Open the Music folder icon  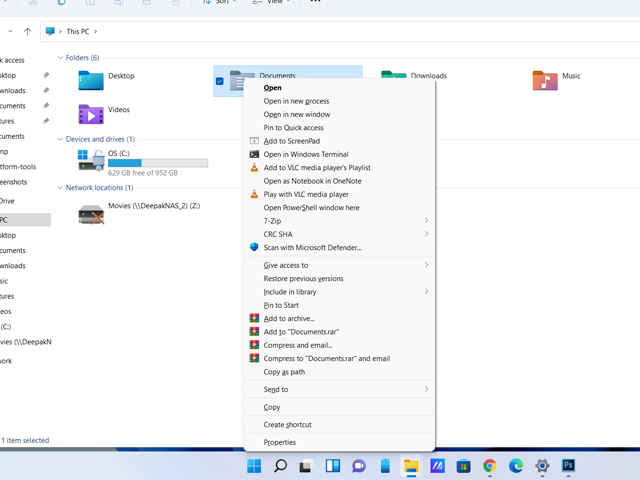(545, 80)
